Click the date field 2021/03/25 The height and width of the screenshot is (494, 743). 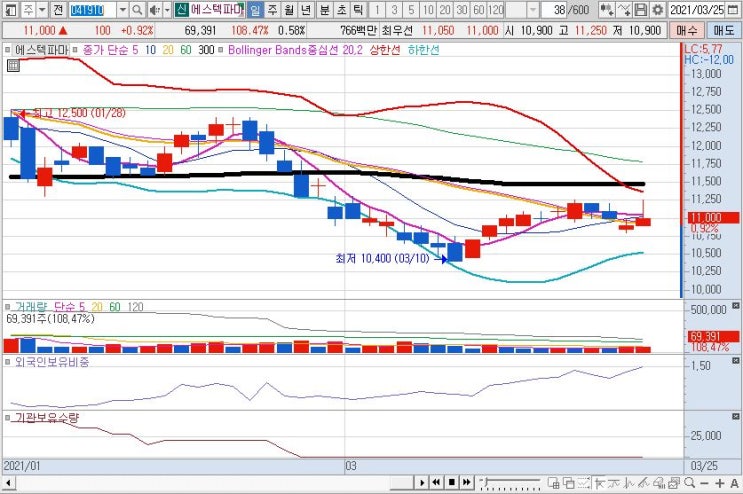(x=697, y=9)
